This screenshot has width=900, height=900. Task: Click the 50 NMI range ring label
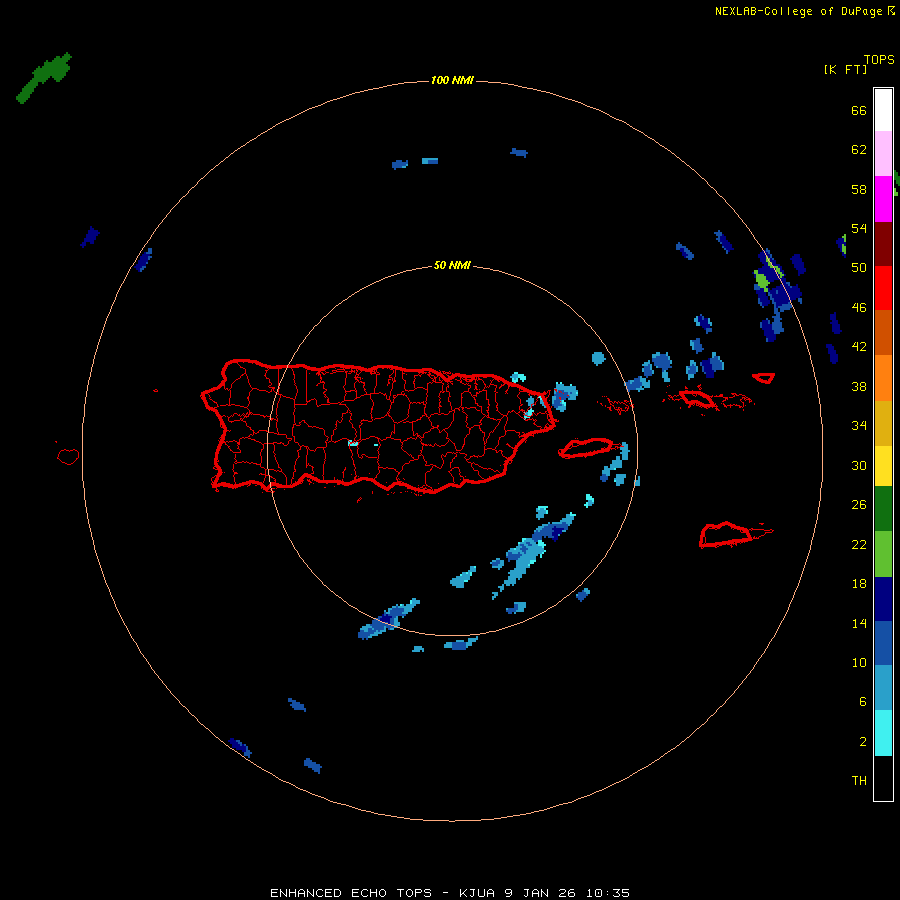coord(452,265)
